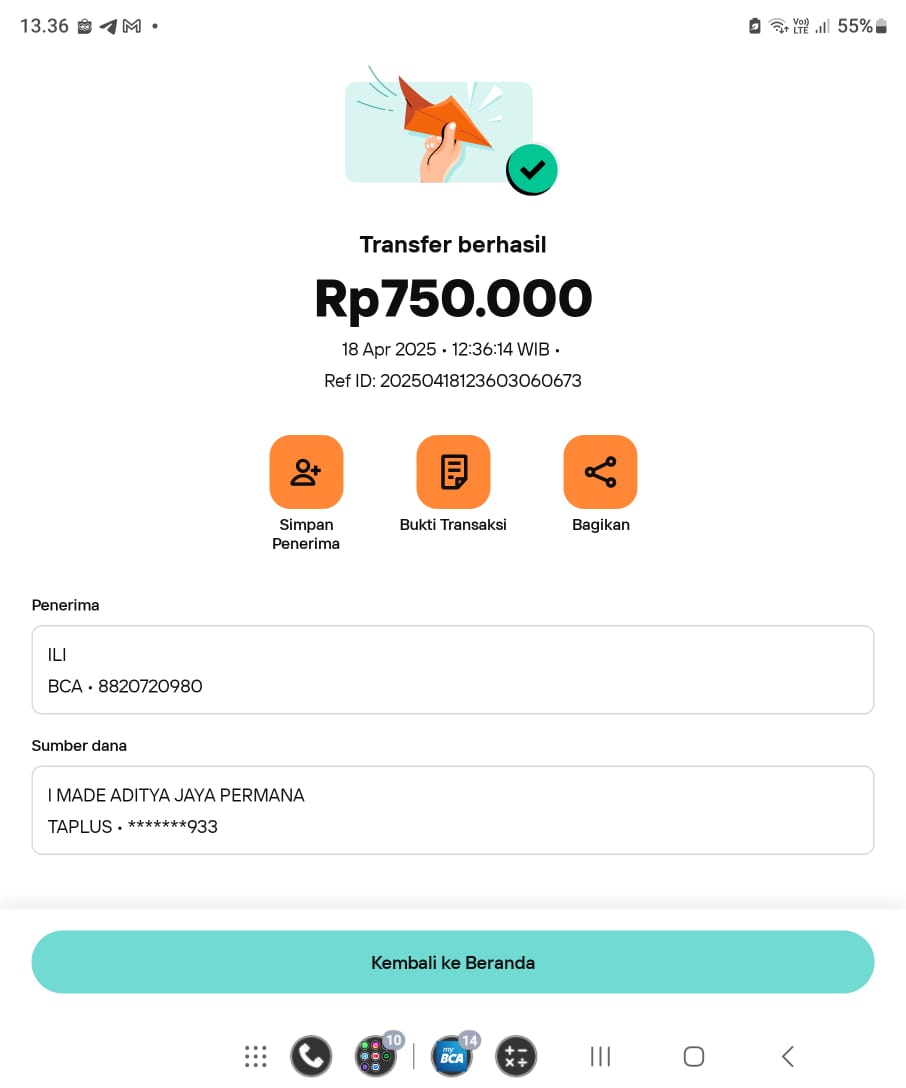Image resolution: width=906 pixels, height=1088 pixels.
Task: Tap the Bagikan share icon
Action: 600,472
